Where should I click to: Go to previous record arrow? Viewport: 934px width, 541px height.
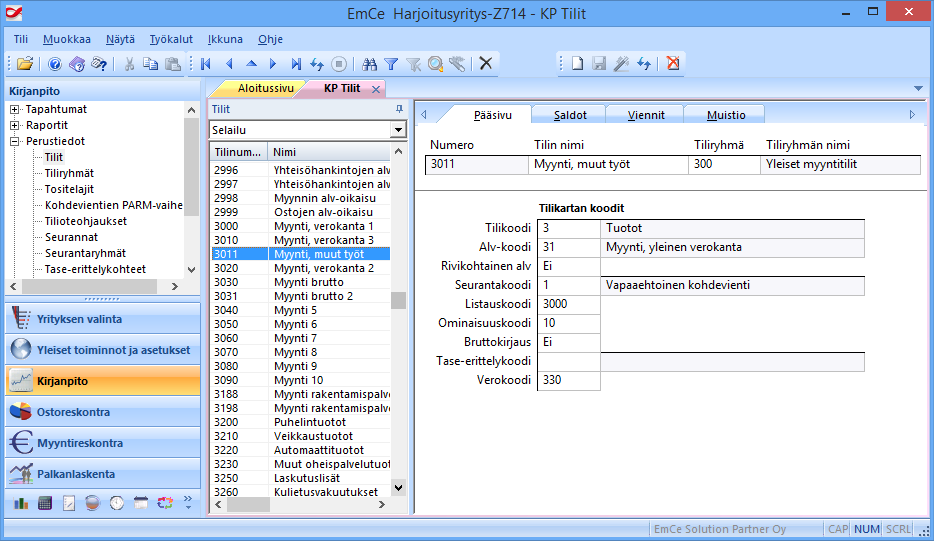[229, 64]
